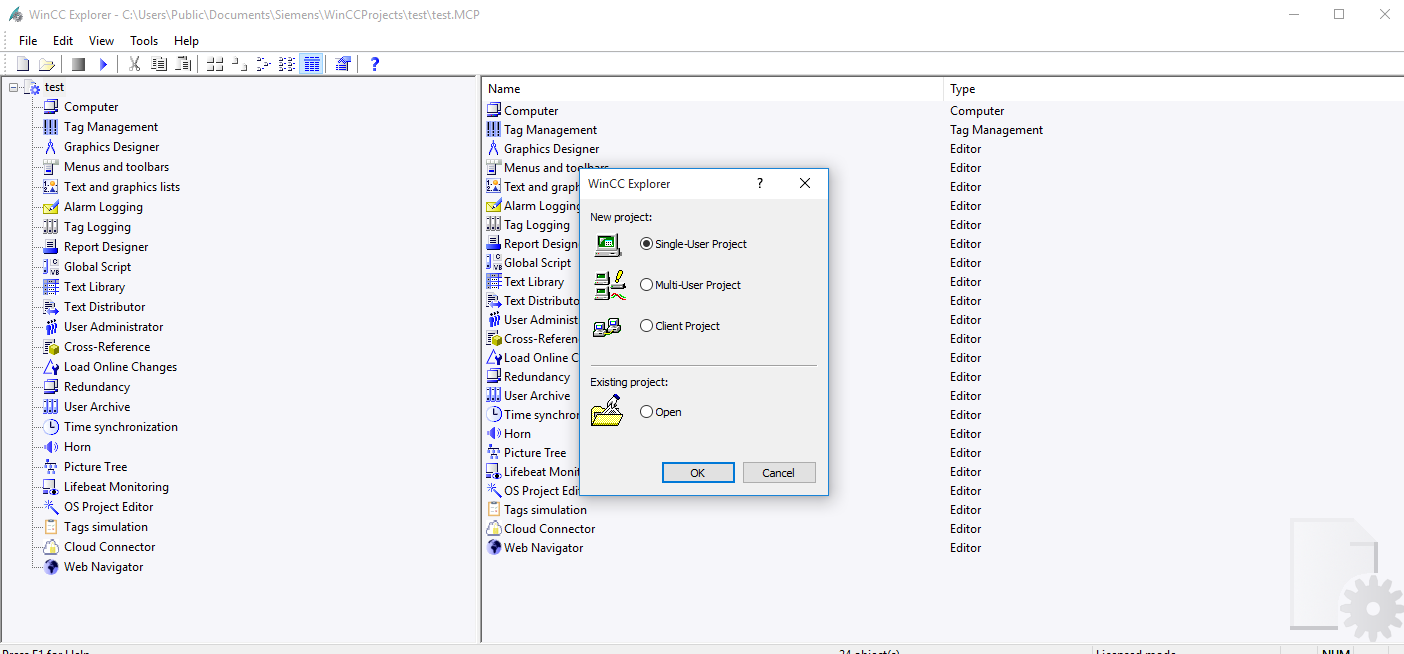Open the File menu
Screen dimensions: 1404x654
pyautogui.click(x=28, y=41)
